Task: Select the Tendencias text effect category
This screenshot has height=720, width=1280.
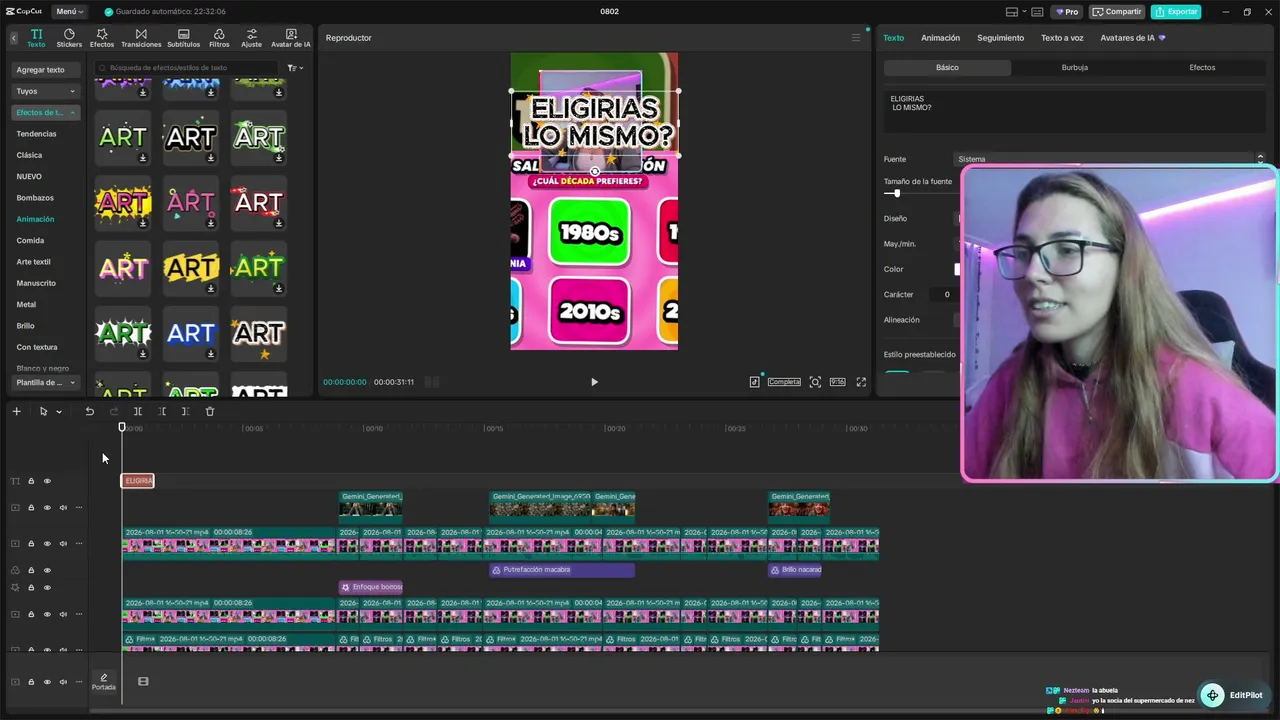Action: (x=36, y=134)
